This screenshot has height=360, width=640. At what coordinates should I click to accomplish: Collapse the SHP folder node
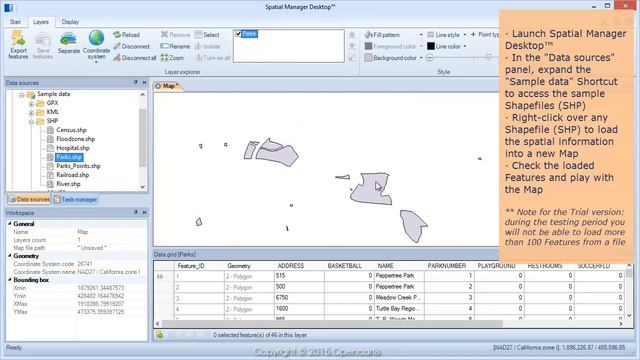[31, 122]
